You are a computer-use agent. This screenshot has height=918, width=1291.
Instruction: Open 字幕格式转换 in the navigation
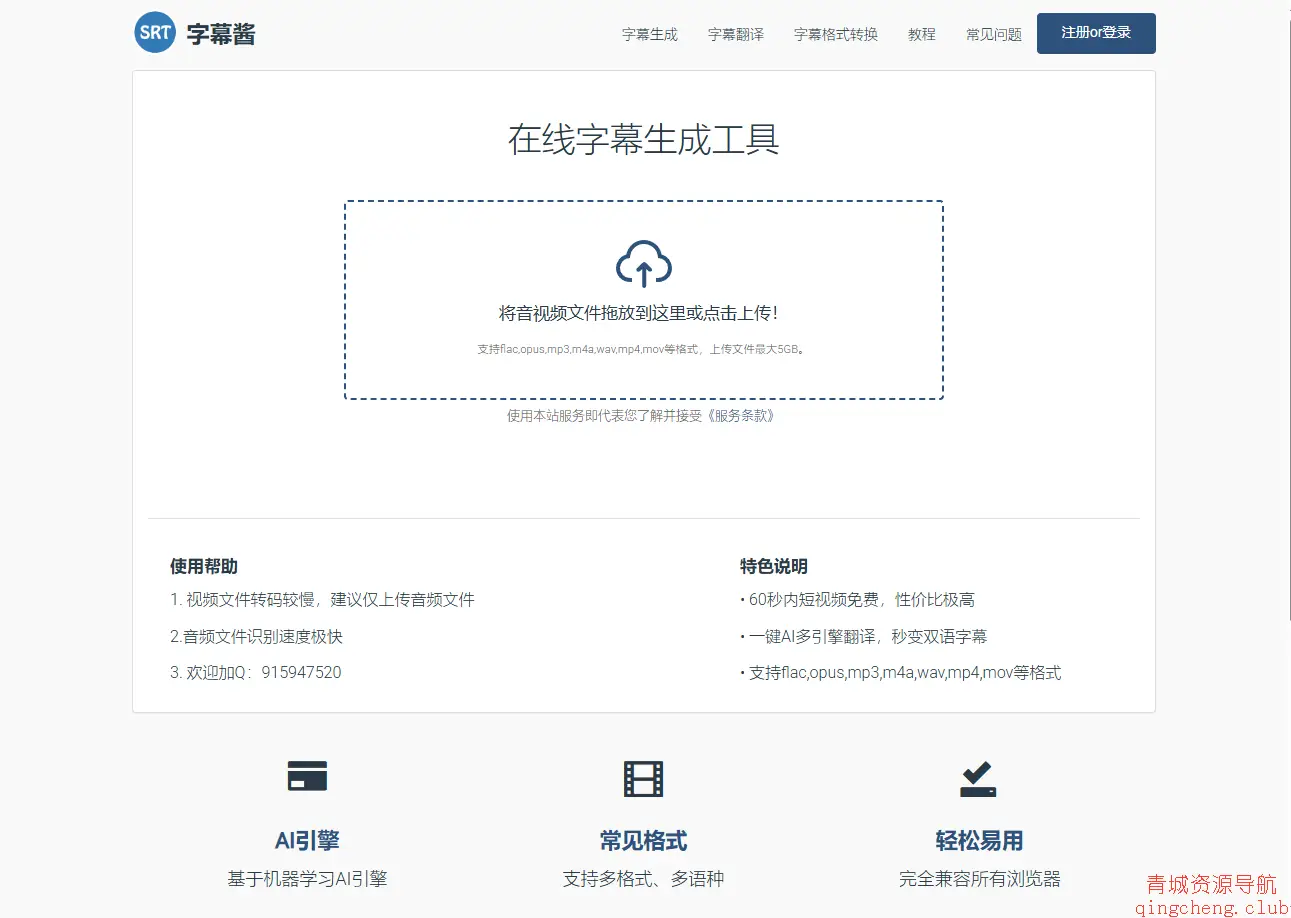835,34
